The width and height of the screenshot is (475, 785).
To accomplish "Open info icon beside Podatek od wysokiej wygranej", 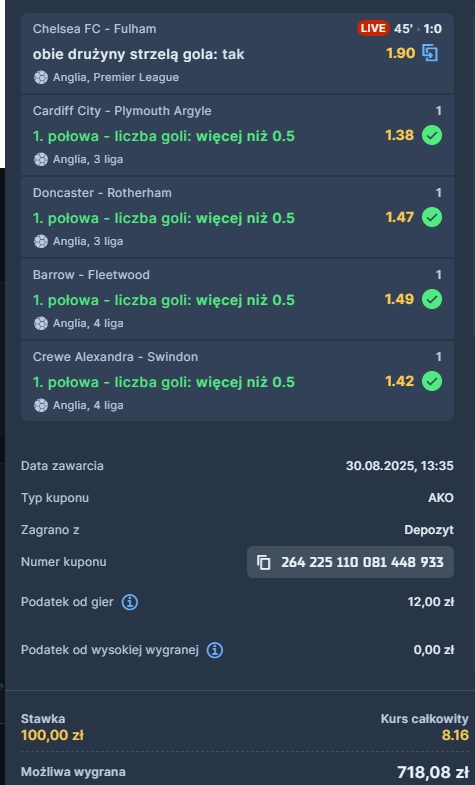I will [x=215, y=650].
